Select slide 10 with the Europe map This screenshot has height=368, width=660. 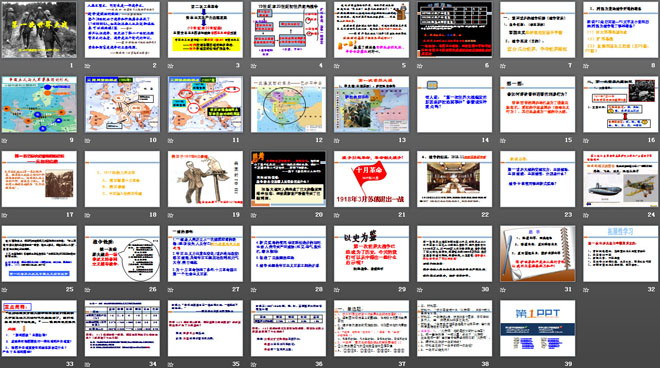(x=122, y=104)
